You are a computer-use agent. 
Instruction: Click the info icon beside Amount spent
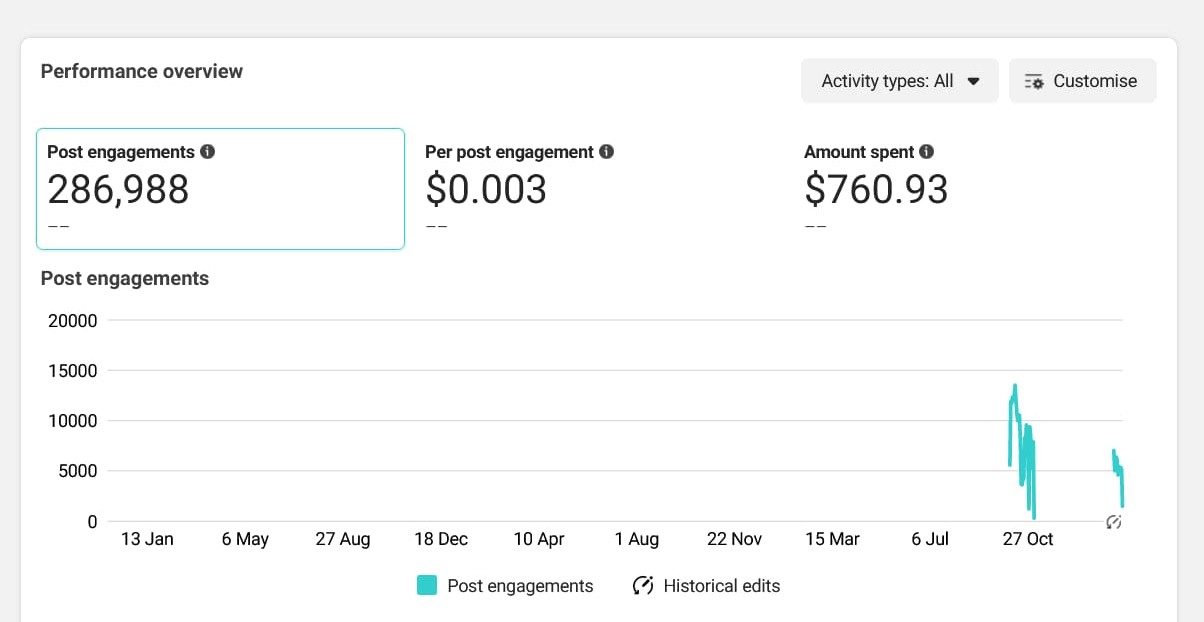pos(927,152)
